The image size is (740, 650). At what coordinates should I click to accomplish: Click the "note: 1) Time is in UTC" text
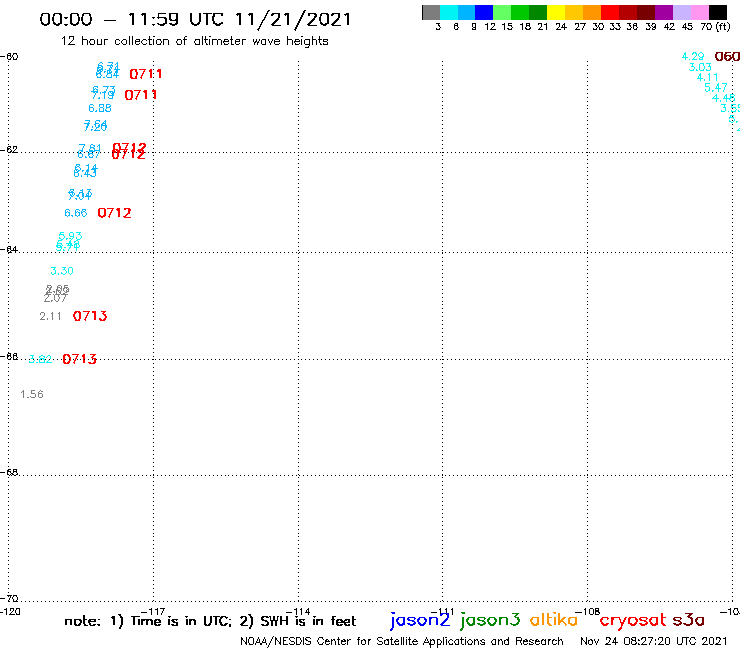coord(148,621)
